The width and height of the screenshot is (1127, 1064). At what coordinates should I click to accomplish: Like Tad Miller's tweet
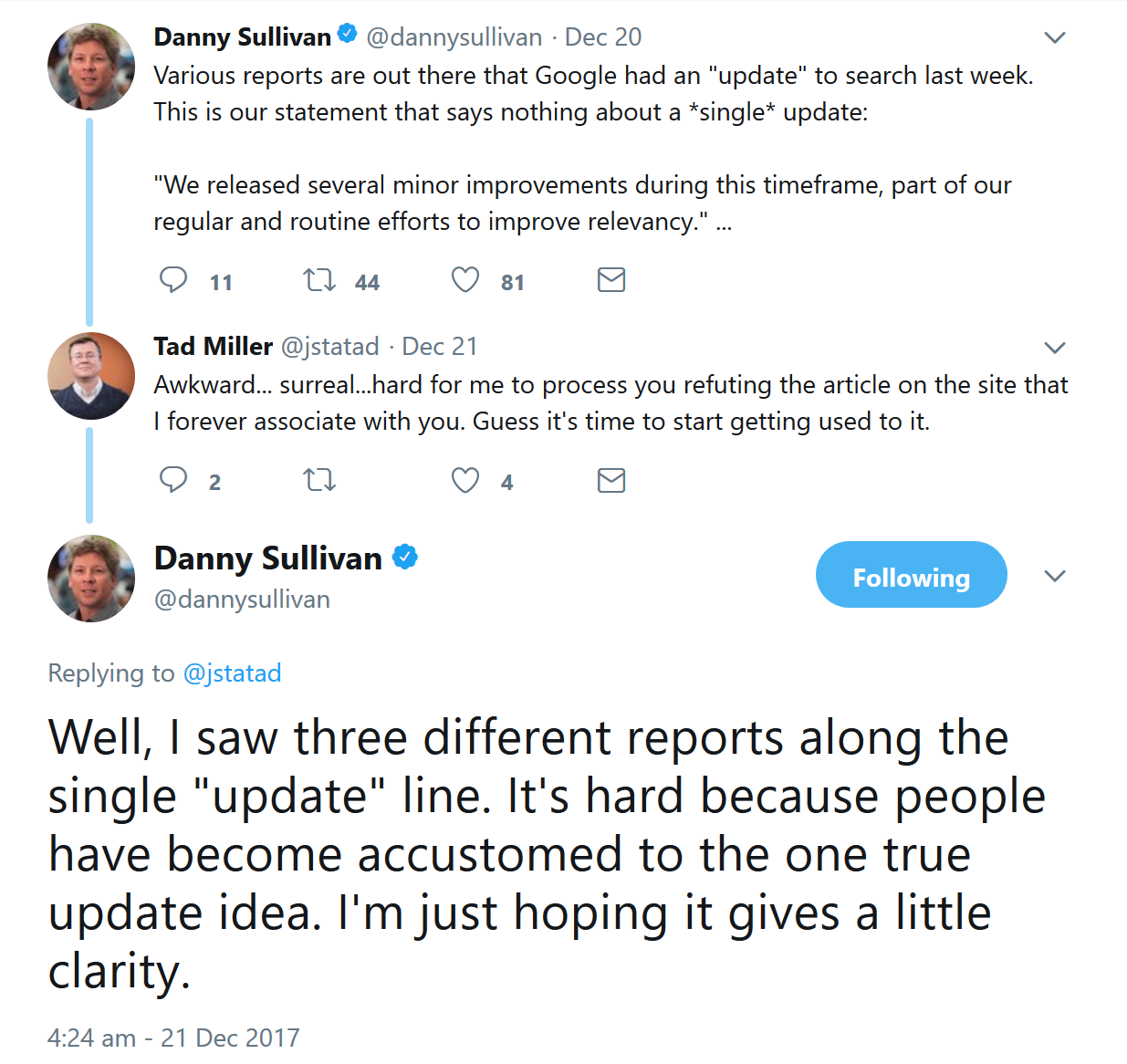pyautogui.click(x=465, y=480)
